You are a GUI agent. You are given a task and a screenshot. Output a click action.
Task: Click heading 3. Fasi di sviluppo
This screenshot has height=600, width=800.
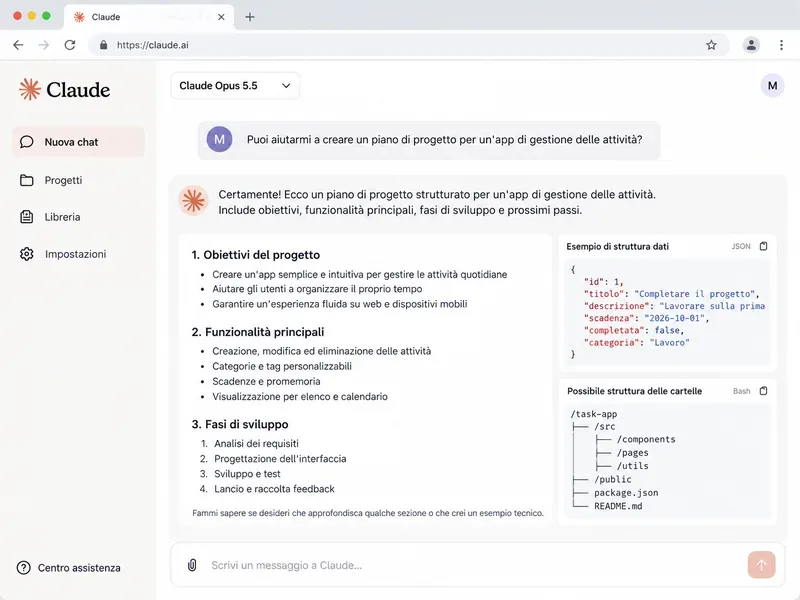[240, 424]
